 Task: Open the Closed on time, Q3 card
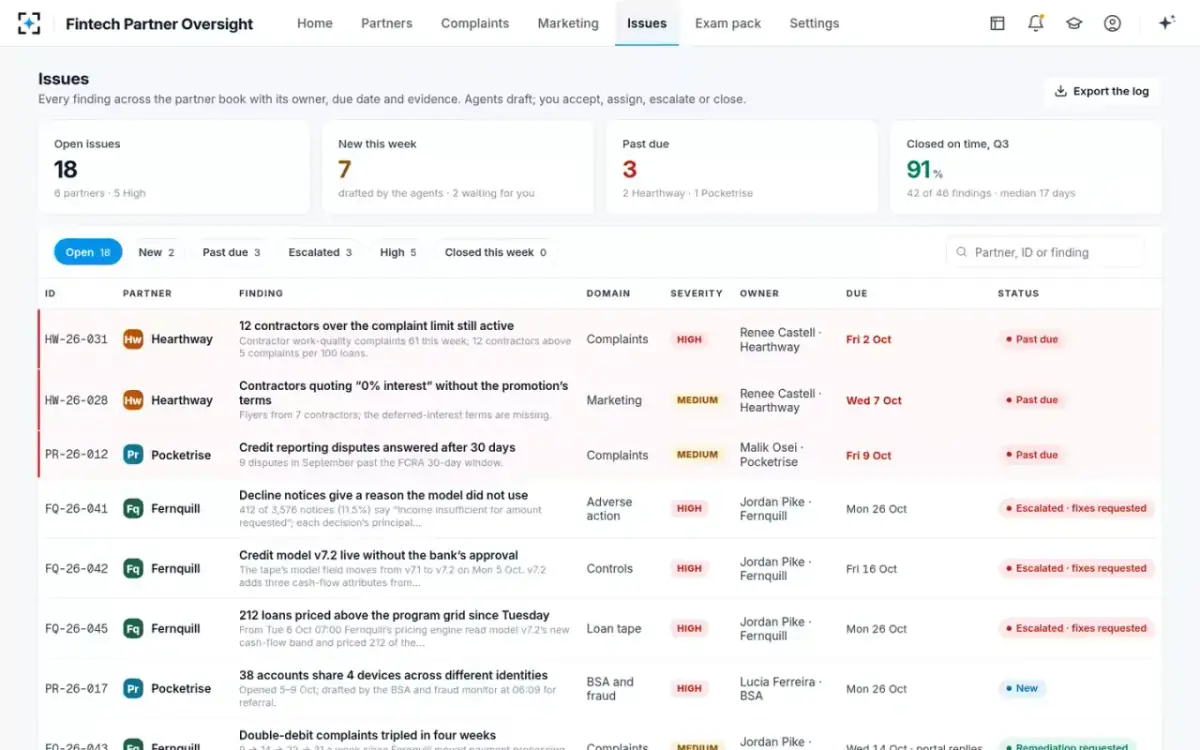1026,167
